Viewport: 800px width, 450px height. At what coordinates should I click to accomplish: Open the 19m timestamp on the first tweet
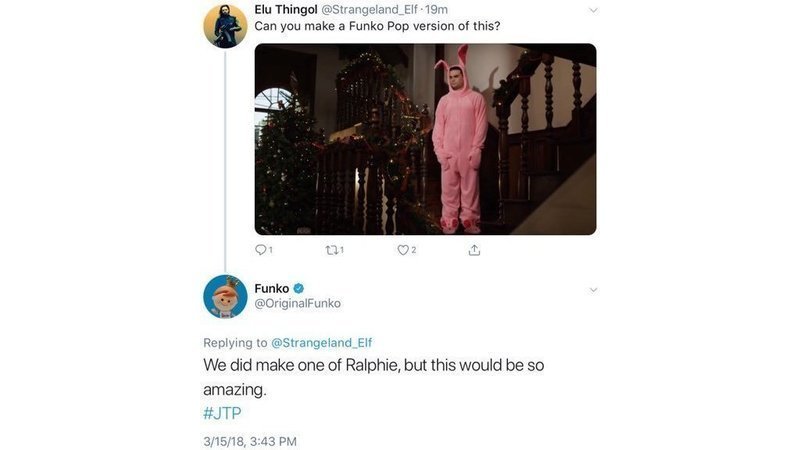click(x=435, y=9)
